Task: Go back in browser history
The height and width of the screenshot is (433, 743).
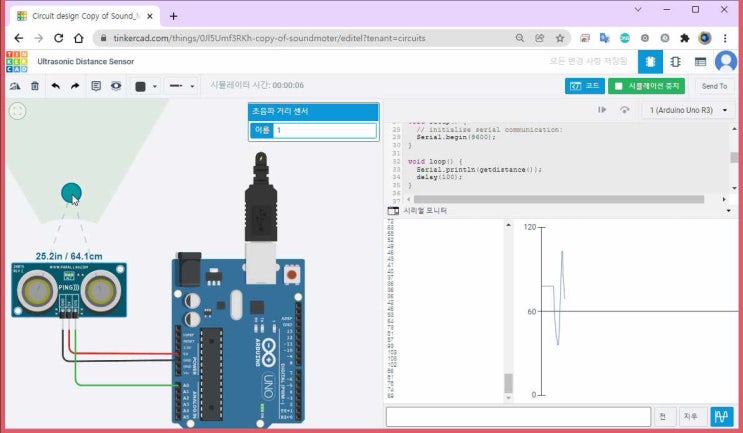Action: [18, 38]
